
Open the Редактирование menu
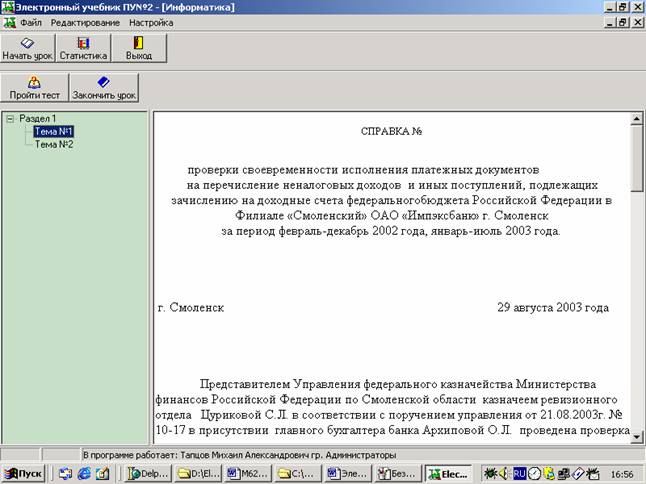pos(85,22)
